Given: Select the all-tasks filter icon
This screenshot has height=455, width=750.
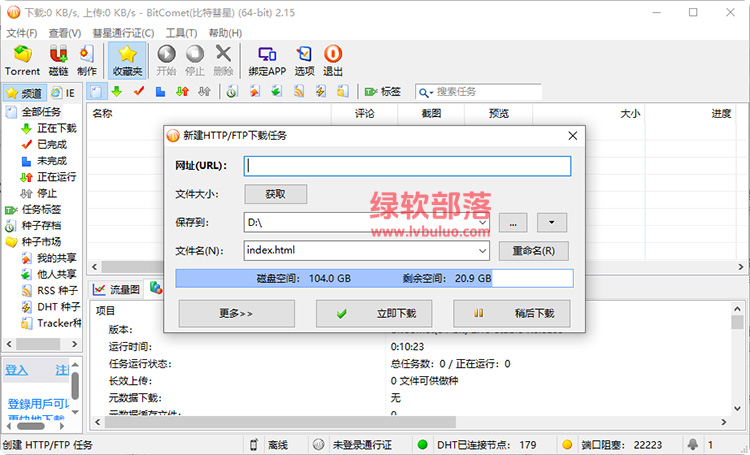Looking at the screenshot, I should click(x=96, y=91).
